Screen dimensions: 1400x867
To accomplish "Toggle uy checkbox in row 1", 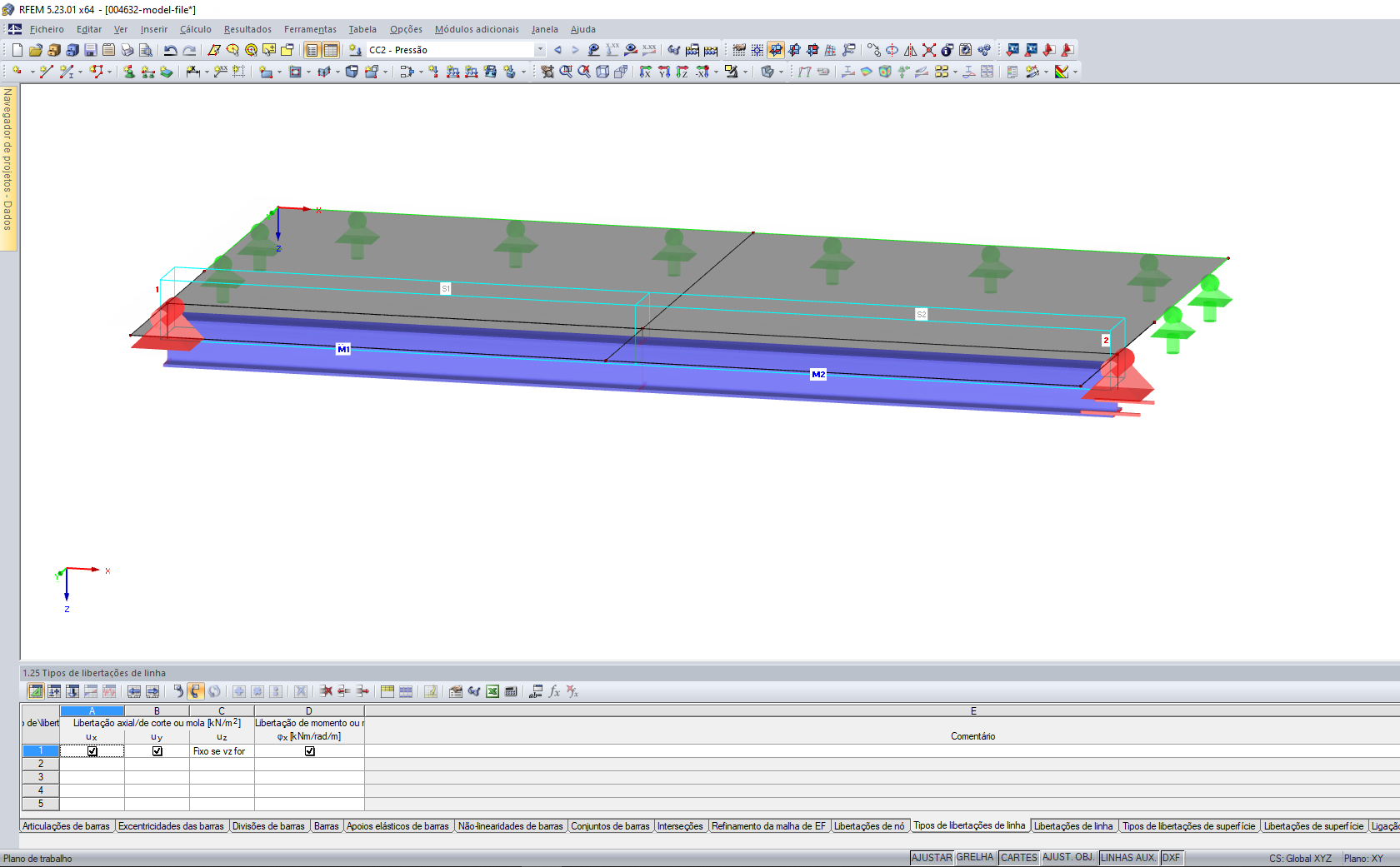I will (157, 751).
